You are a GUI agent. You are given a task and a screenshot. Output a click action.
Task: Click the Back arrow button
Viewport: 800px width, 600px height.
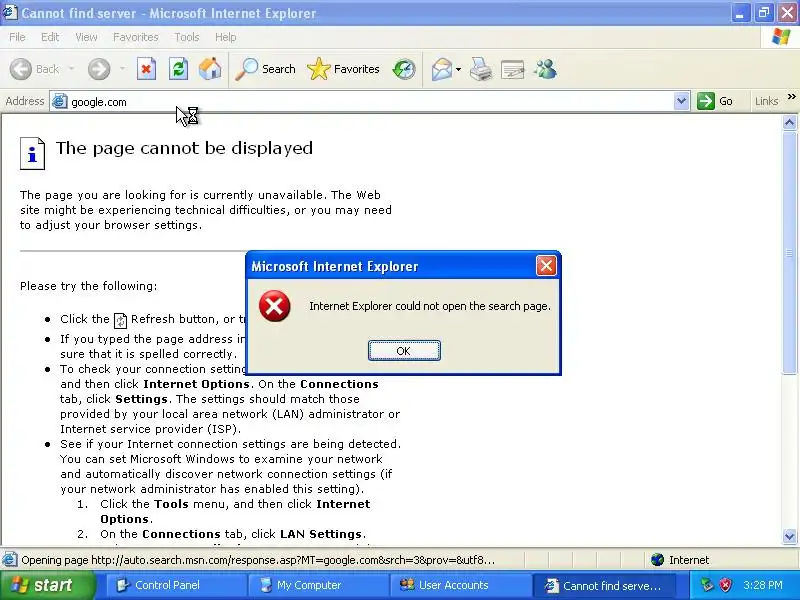pyautogui.click(x=21, y=69)
